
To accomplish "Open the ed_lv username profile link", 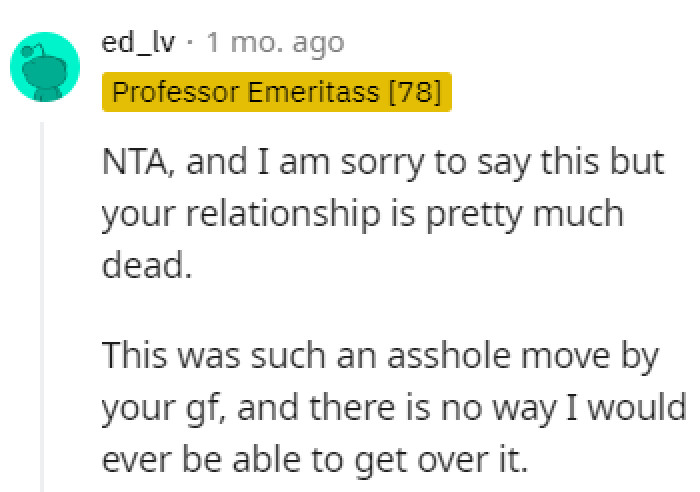I will pos(139,43).
